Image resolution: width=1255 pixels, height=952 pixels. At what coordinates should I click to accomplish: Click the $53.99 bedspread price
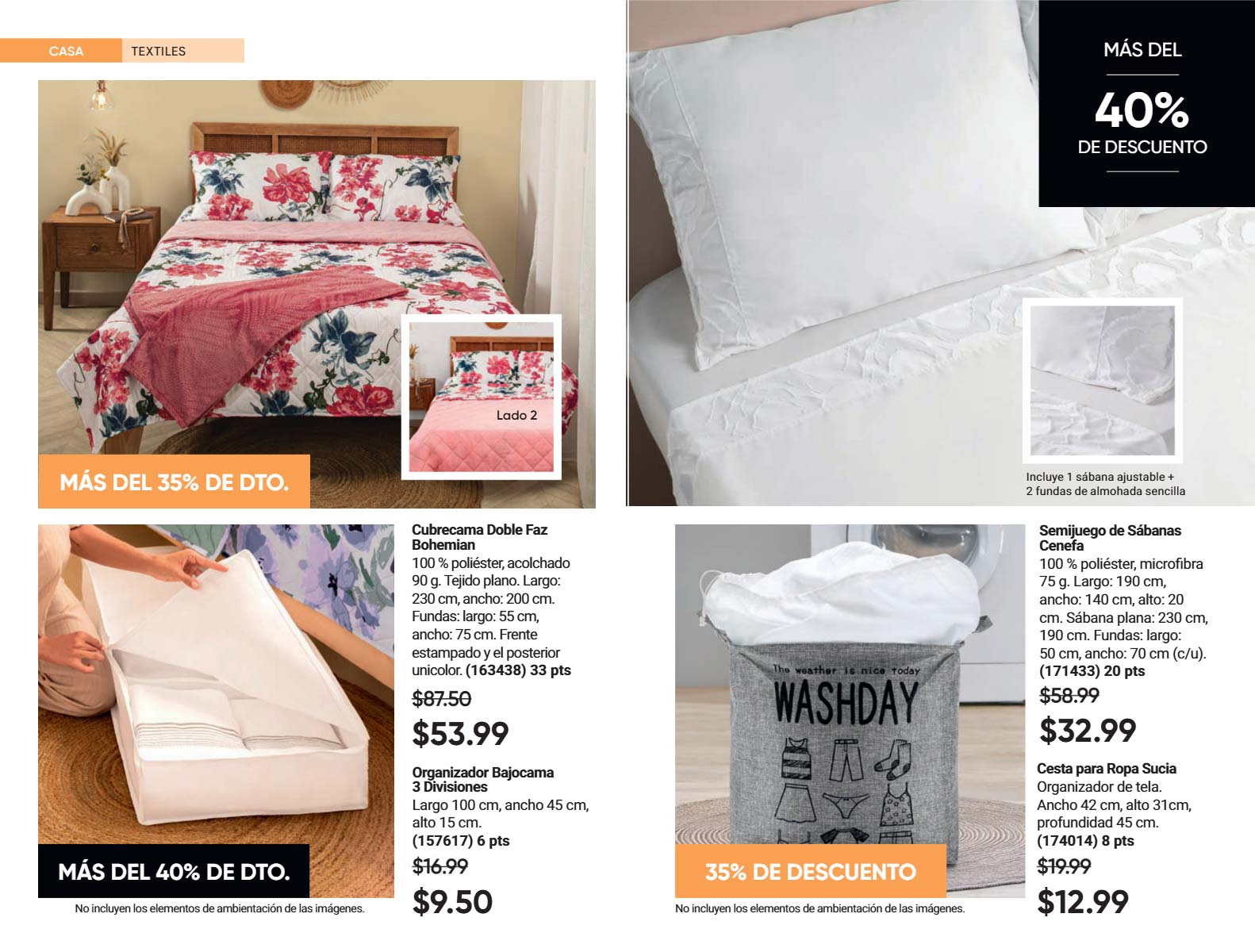click(x=460, y=733)
